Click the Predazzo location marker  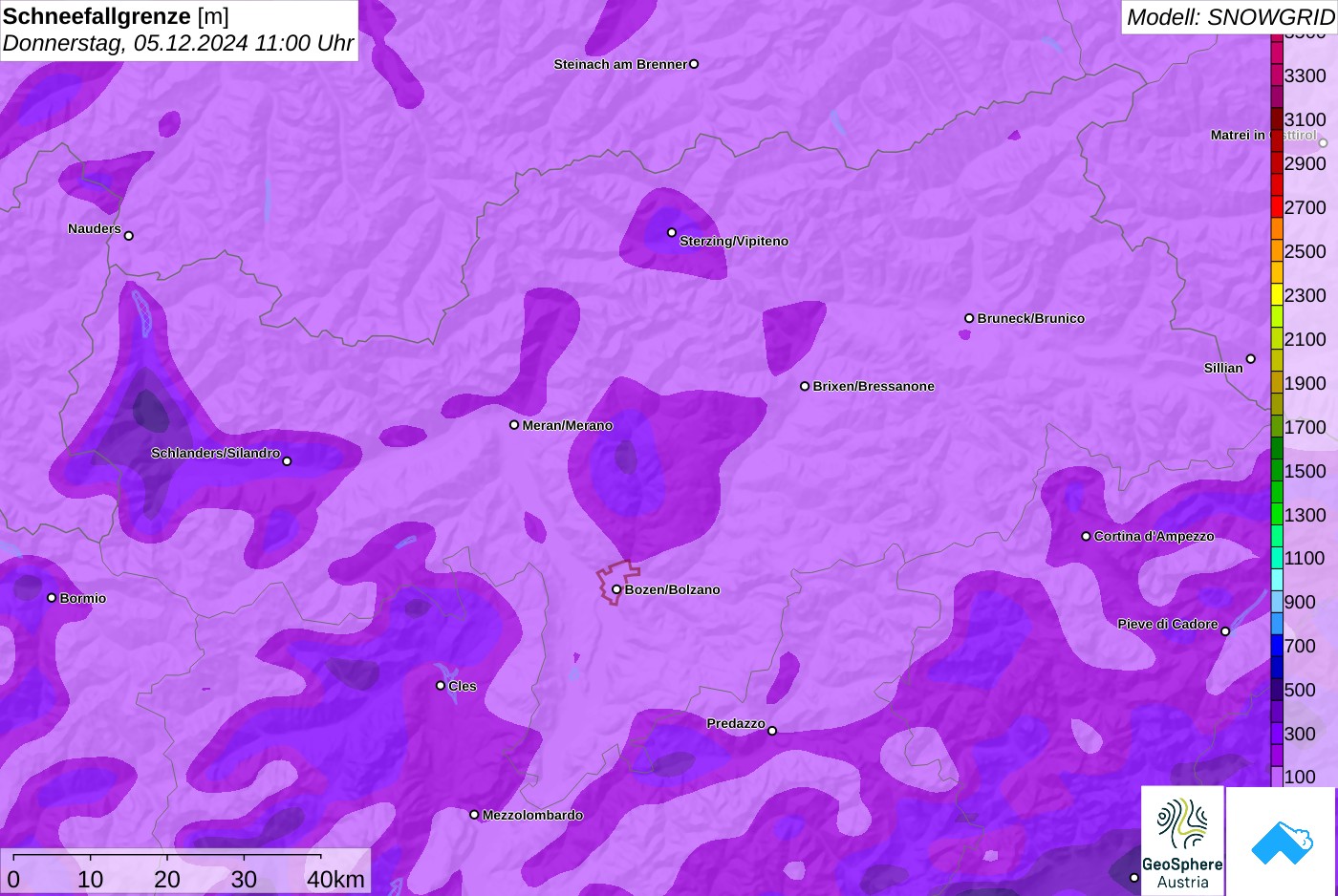coord(772,731)
